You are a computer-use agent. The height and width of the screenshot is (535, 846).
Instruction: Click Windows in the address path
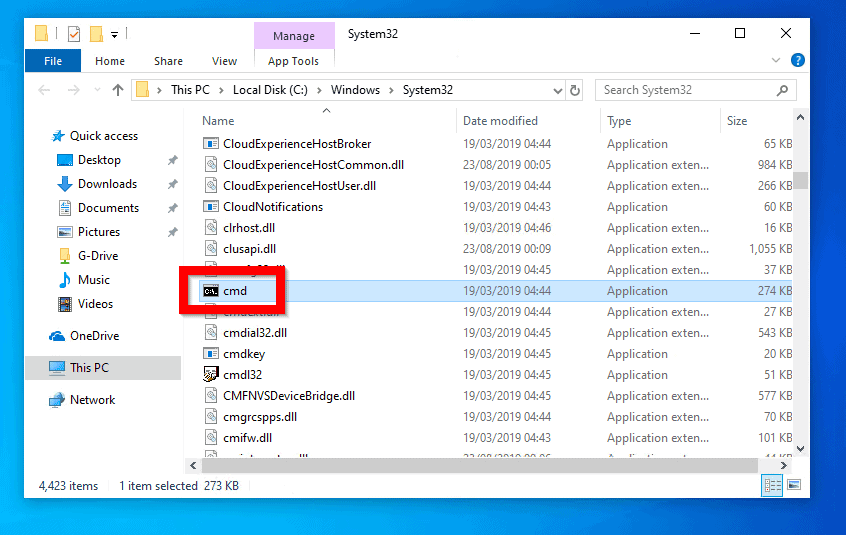355,90
